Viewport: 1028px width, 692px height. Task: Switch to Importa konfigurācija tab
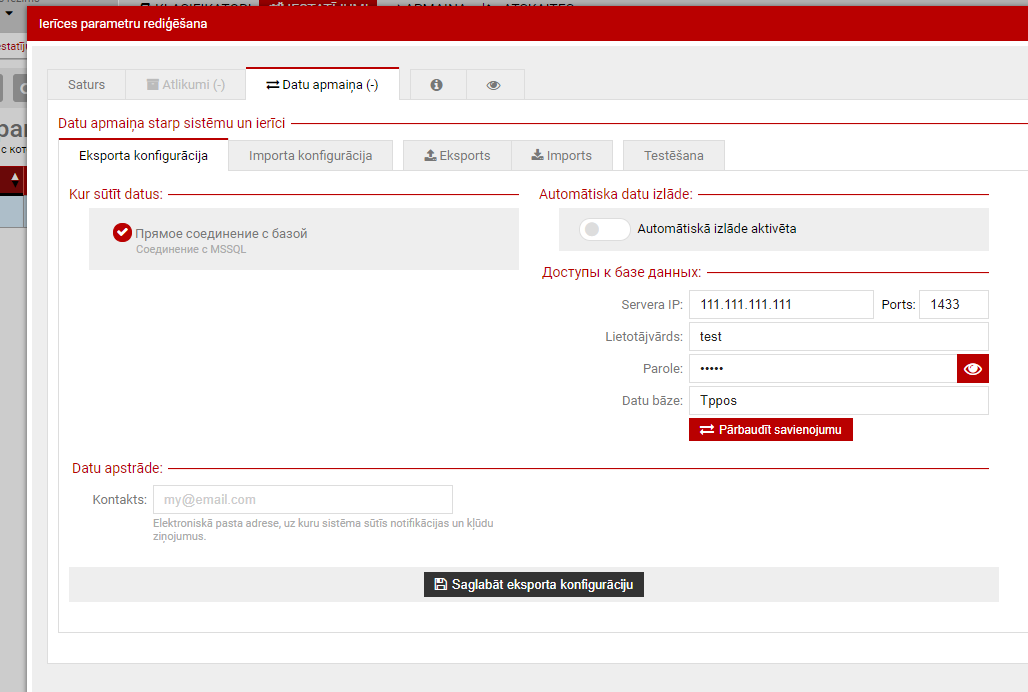tap(310, 156)
